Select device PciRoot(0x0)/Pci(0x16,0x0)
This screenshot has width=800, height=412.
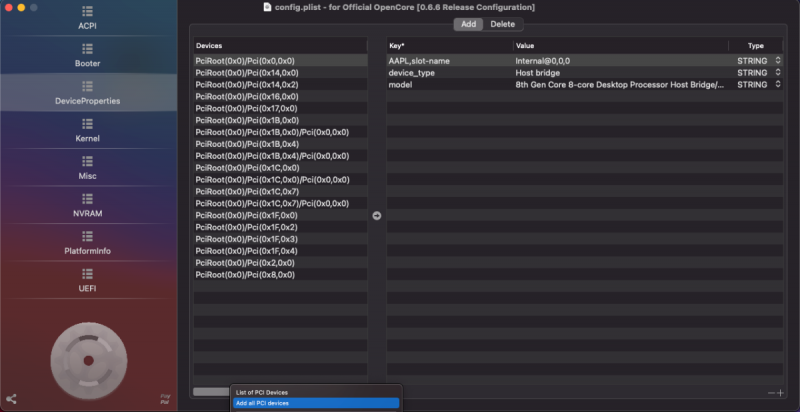[x=280, y=96]
